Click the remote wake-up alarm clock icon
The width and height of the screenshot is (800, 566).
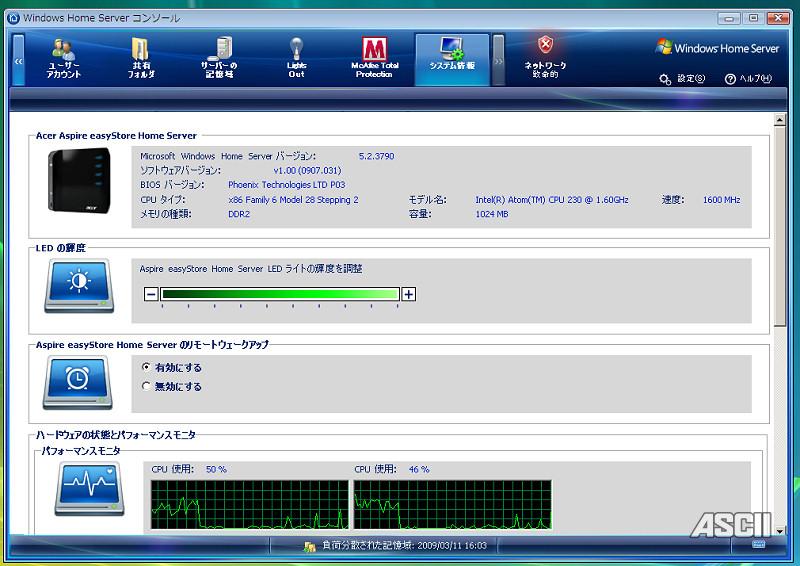click(78, 381)
